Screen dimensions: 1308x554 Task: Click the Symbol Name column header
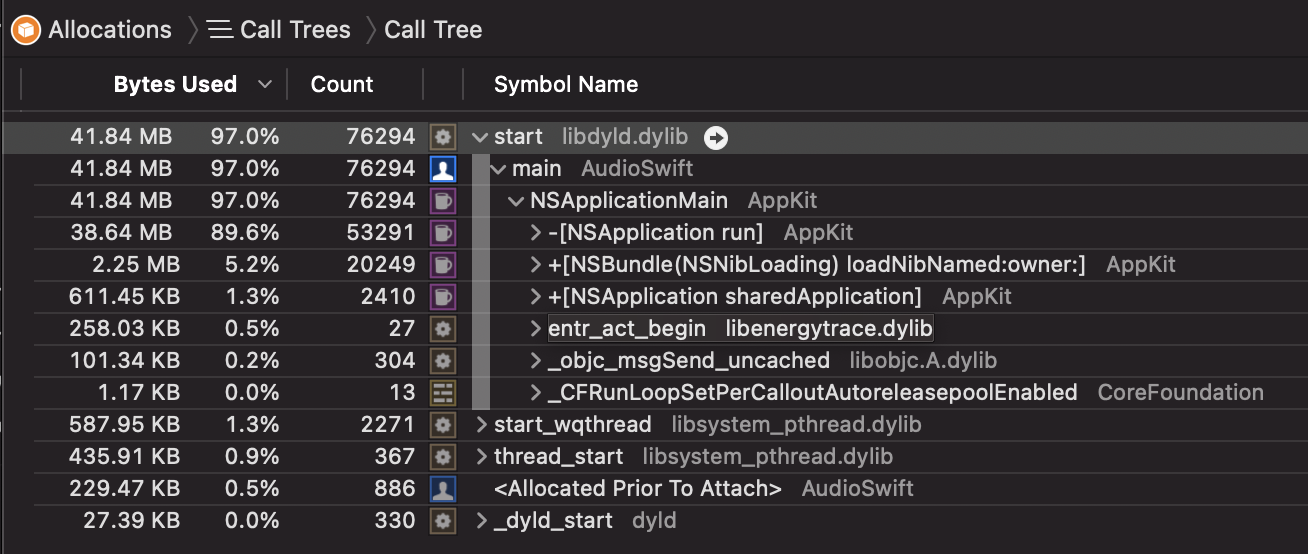(566, 85)
